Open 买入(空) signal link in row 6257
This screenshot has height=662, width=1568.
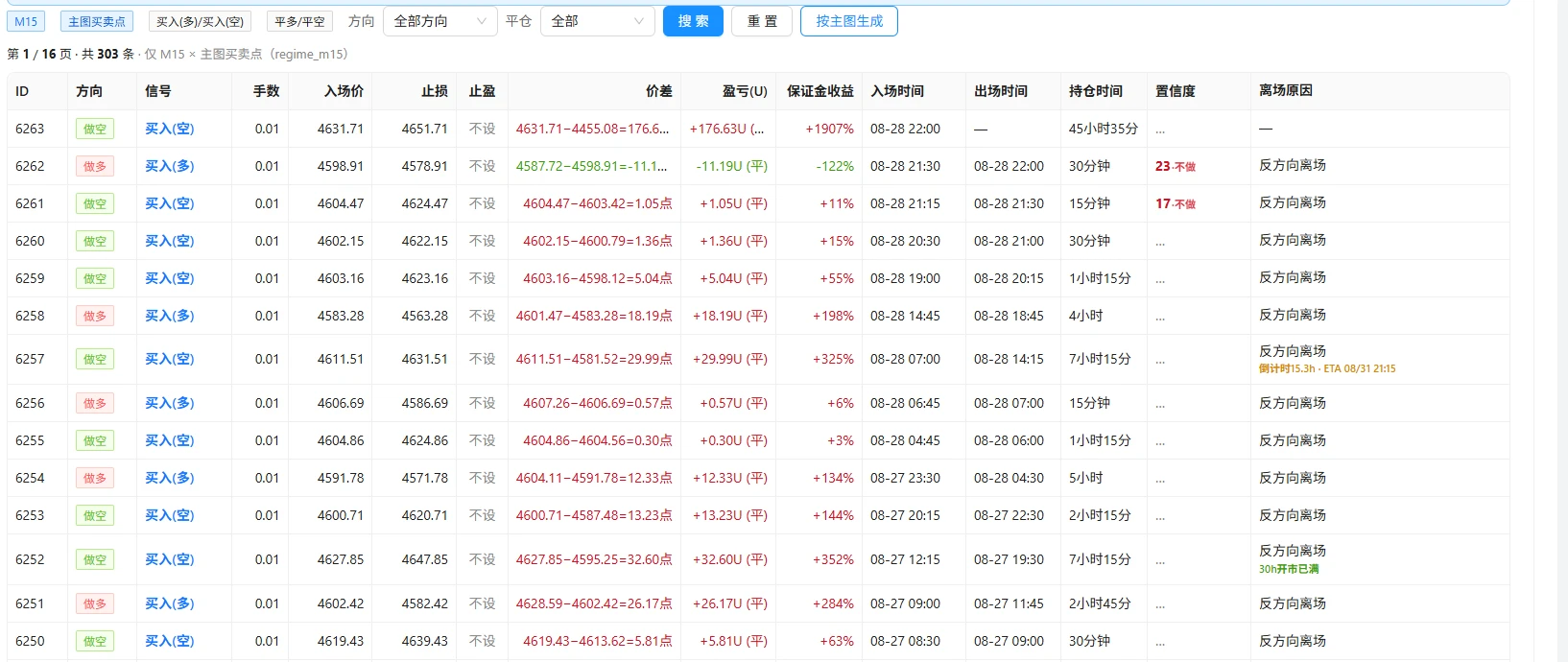(170, 359)
